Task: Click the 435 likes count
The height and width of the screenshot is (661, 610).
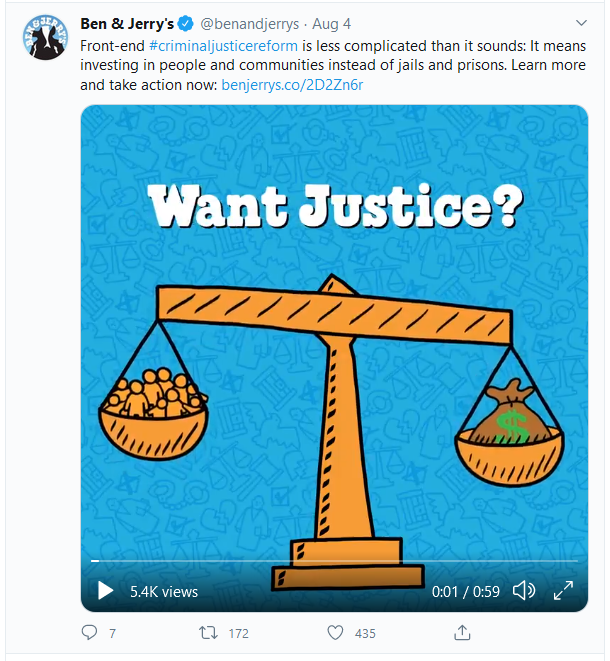Action: (365, 634)
